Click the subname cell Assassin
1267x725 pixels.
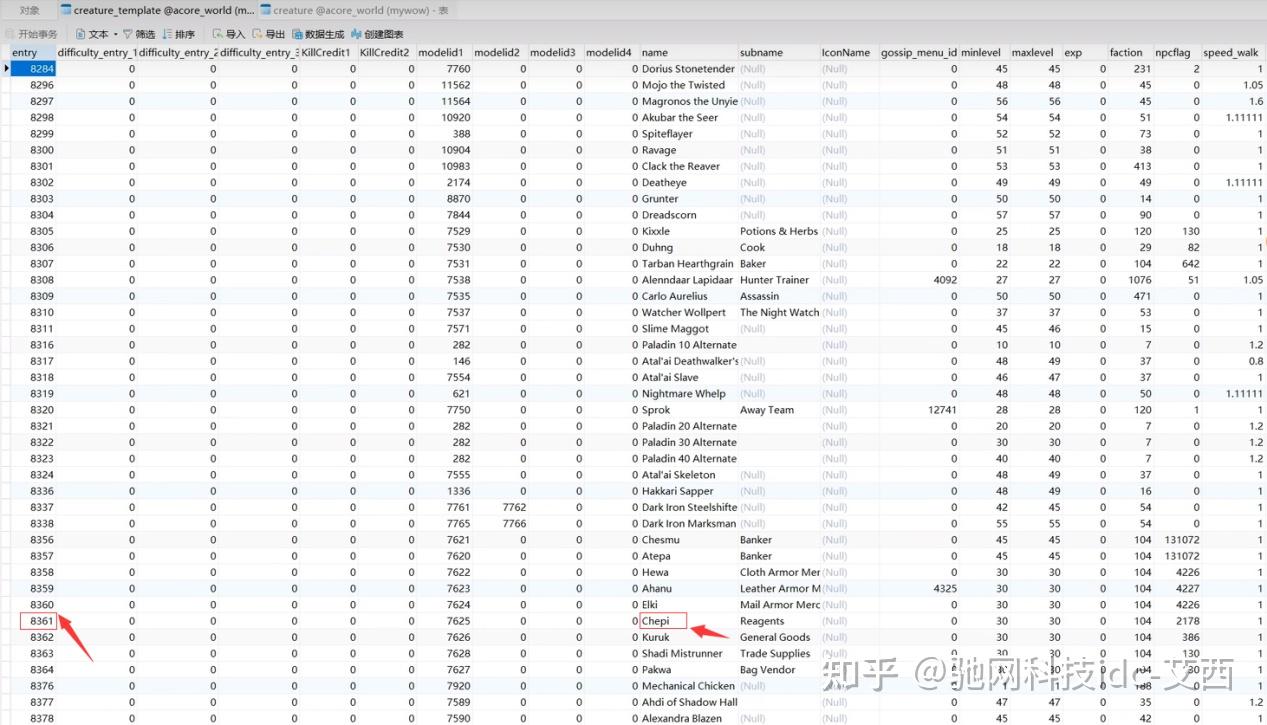pyautogui.click(x=759, y=296)
